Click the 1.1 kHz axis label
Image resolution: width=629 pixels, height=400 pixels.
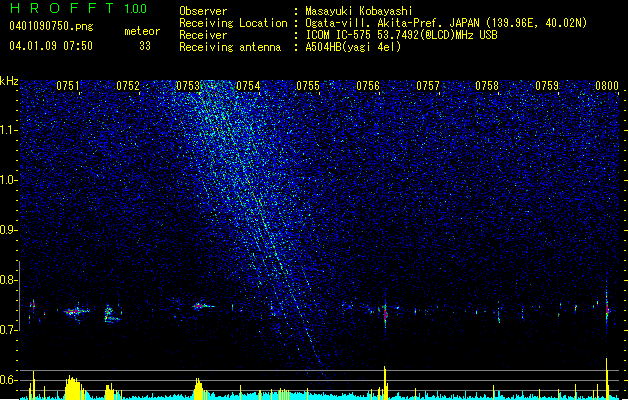tap(9, 130)
